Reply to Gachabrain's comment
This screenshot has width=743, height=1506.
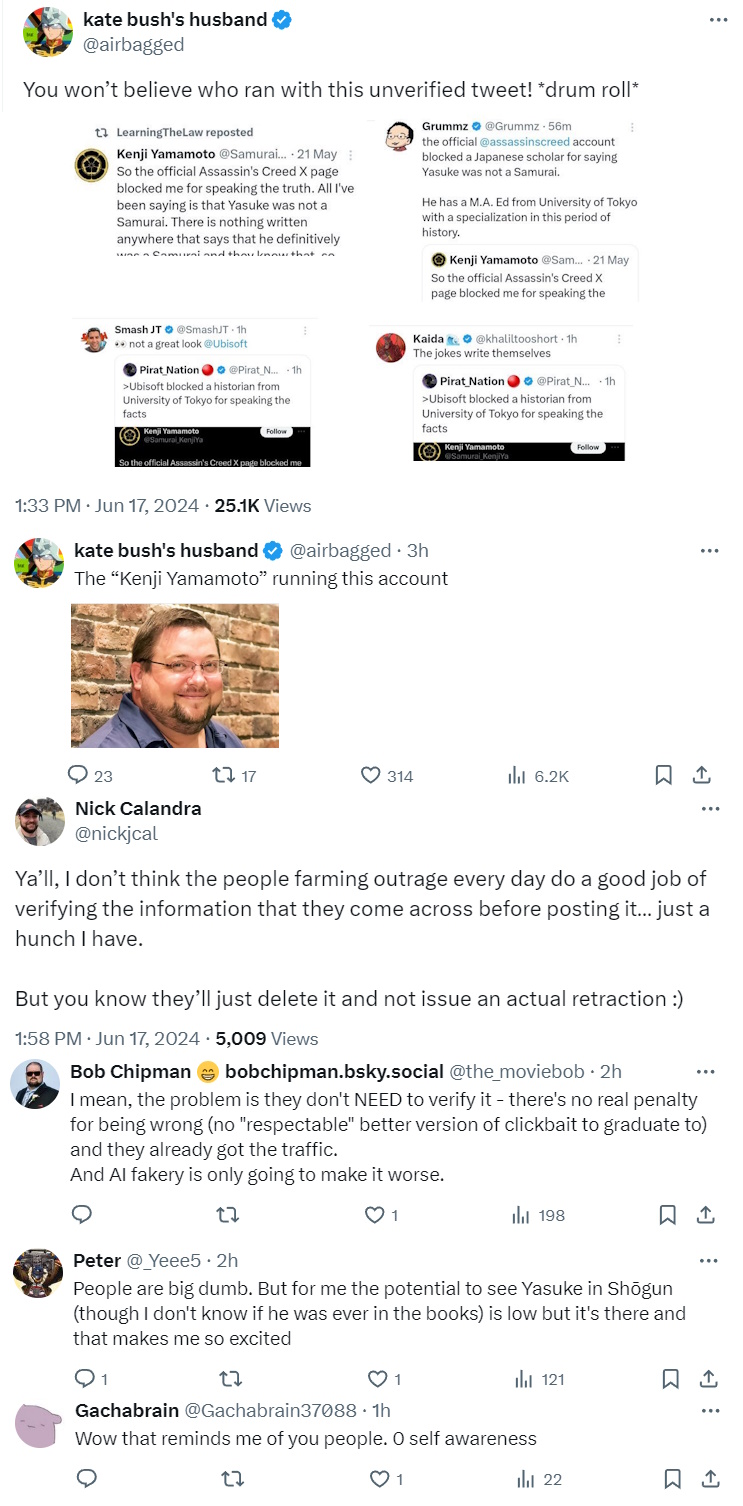coord(86,1479)
